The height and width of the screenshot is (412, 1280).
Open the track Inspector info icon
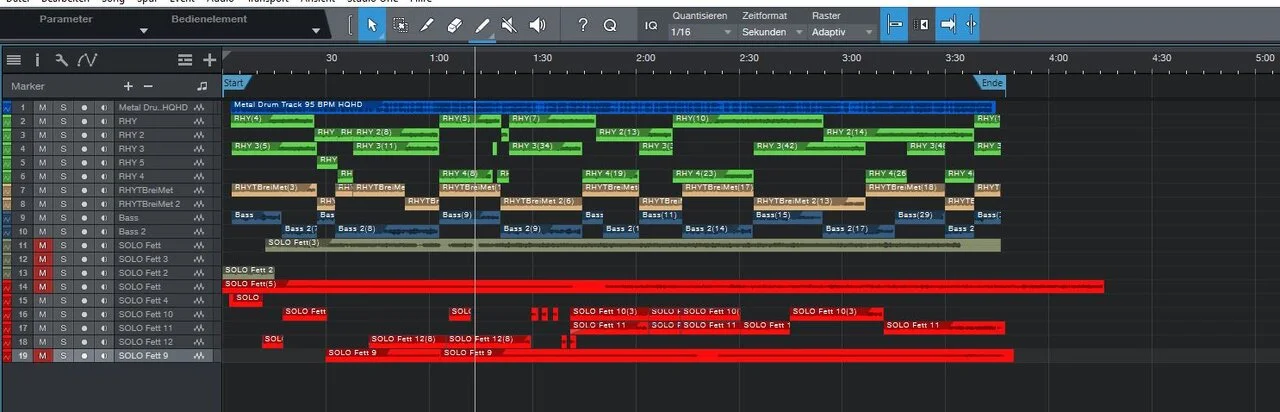pos(38,60)
